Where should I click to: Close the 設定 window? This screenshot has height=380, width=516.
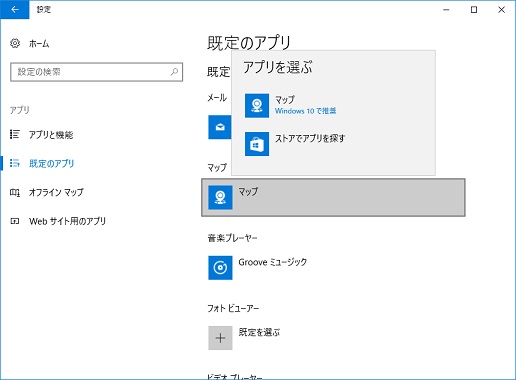[x=501, y=10]
